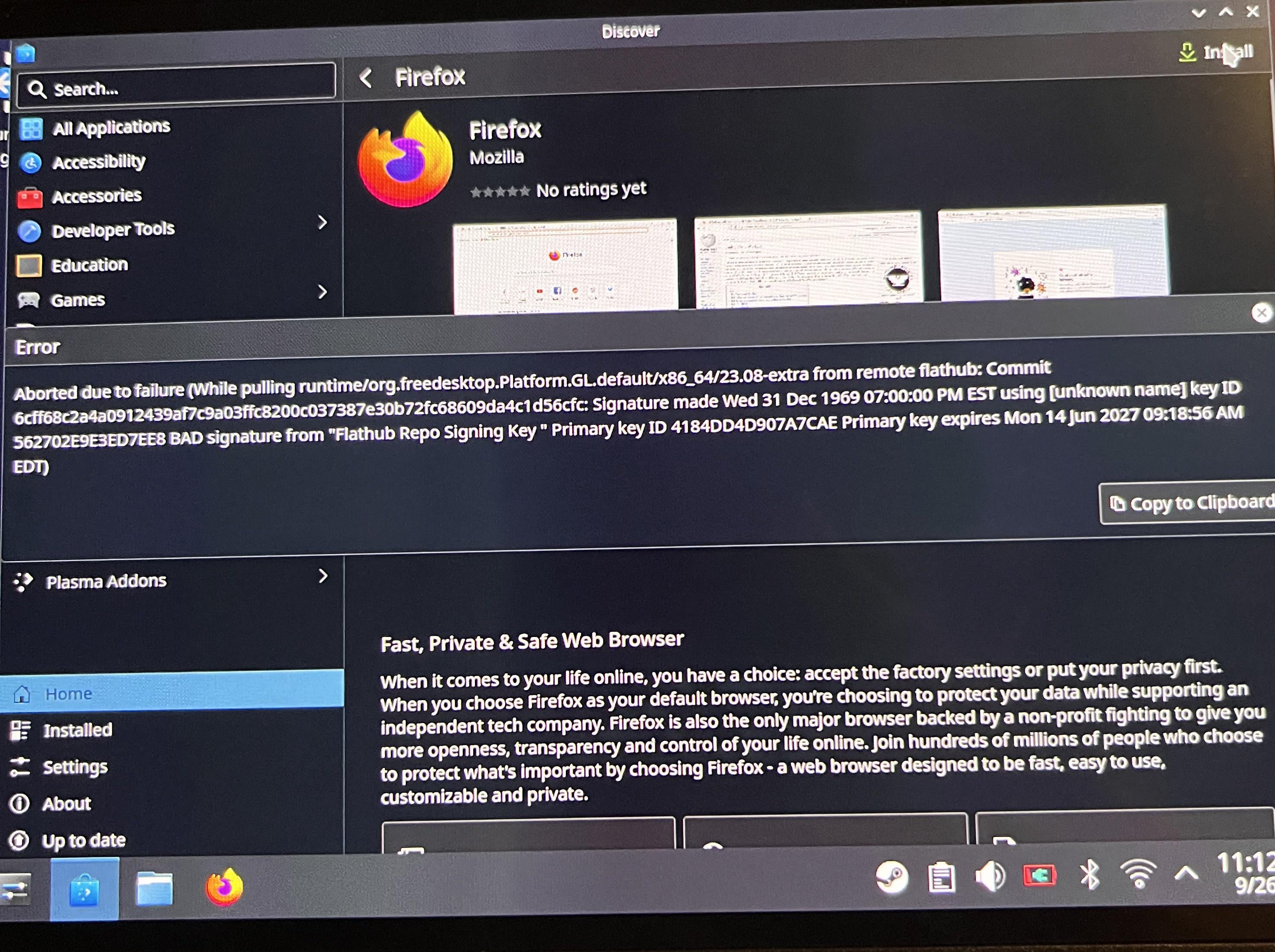Open the Settings sidebar entry
This screenshot has height=952, width=1275.
point(75,767)
